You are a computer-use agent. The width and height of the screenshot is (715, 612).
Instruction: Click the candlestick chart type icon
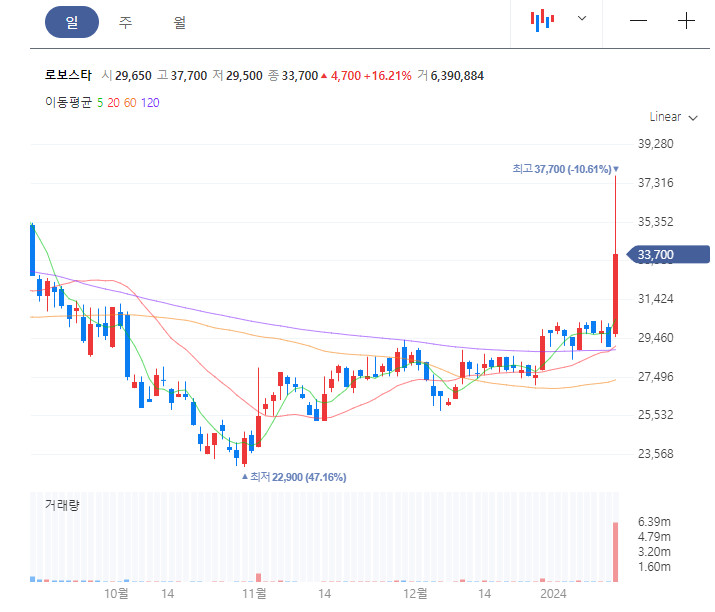(x=542, y=20)
